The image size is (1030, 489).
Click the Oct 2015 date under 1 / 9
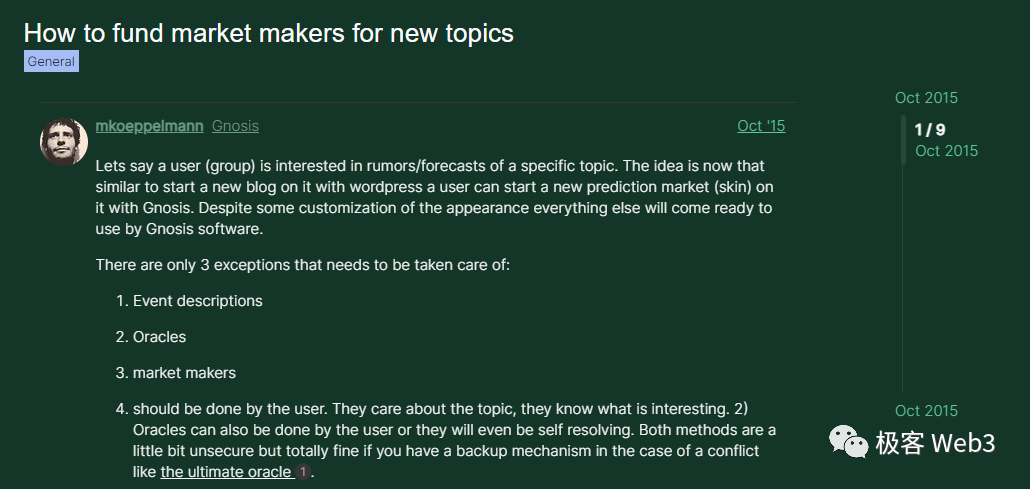point(946,151)
